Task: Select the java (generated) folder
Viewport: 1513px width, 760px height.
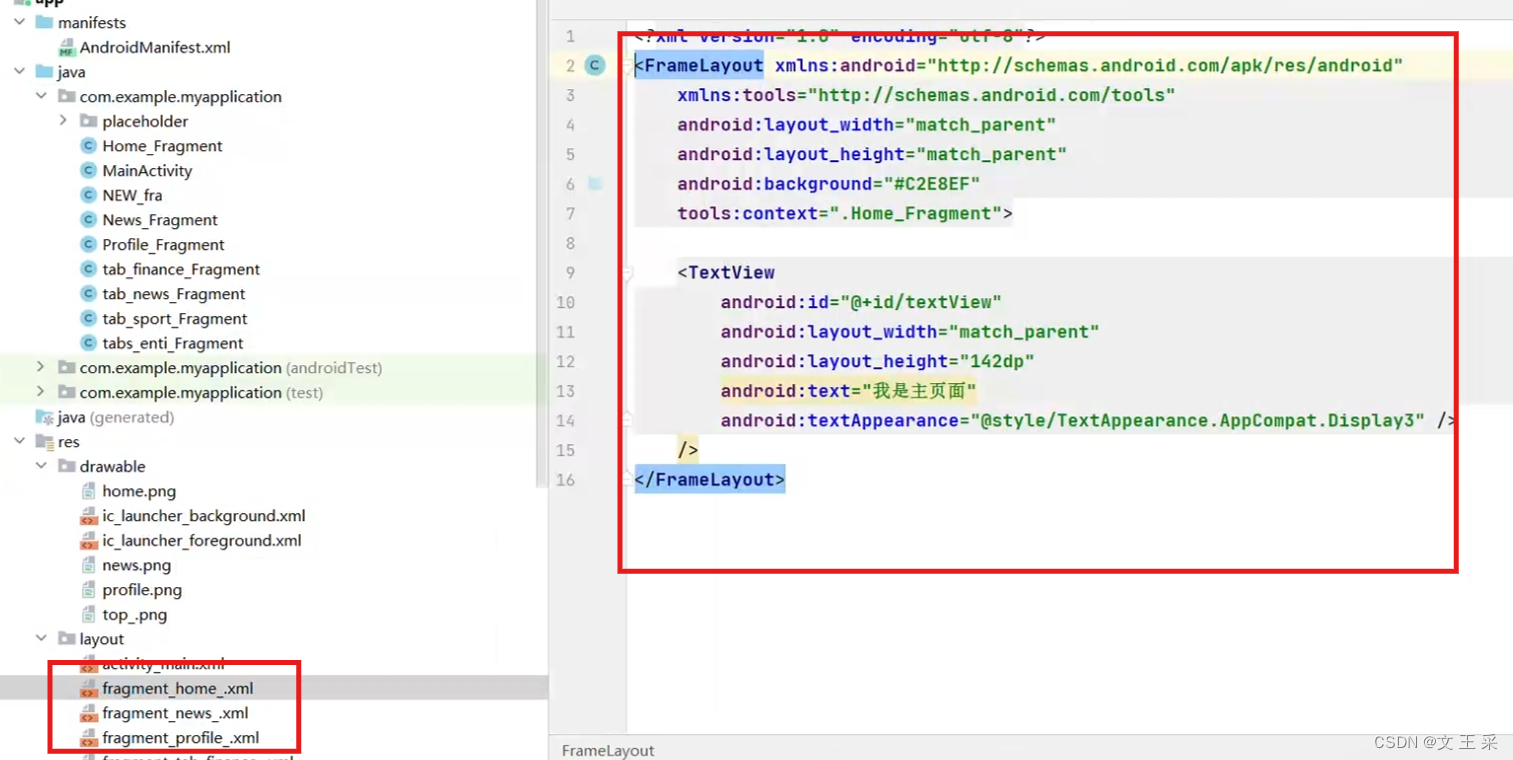Action: point(116,417)
